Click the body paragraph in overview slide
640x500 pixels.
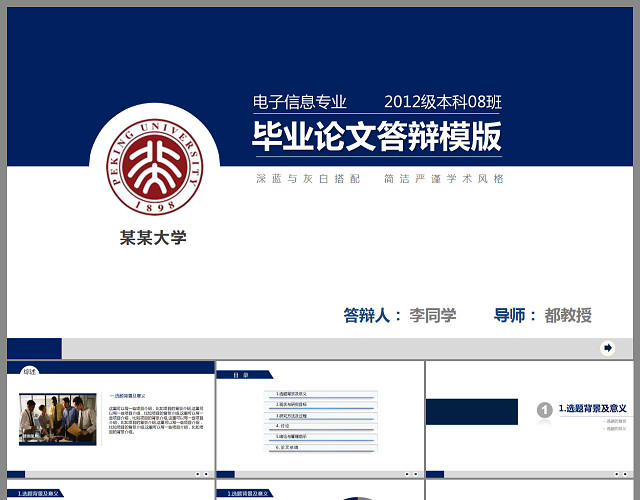(x=156, y=420)
